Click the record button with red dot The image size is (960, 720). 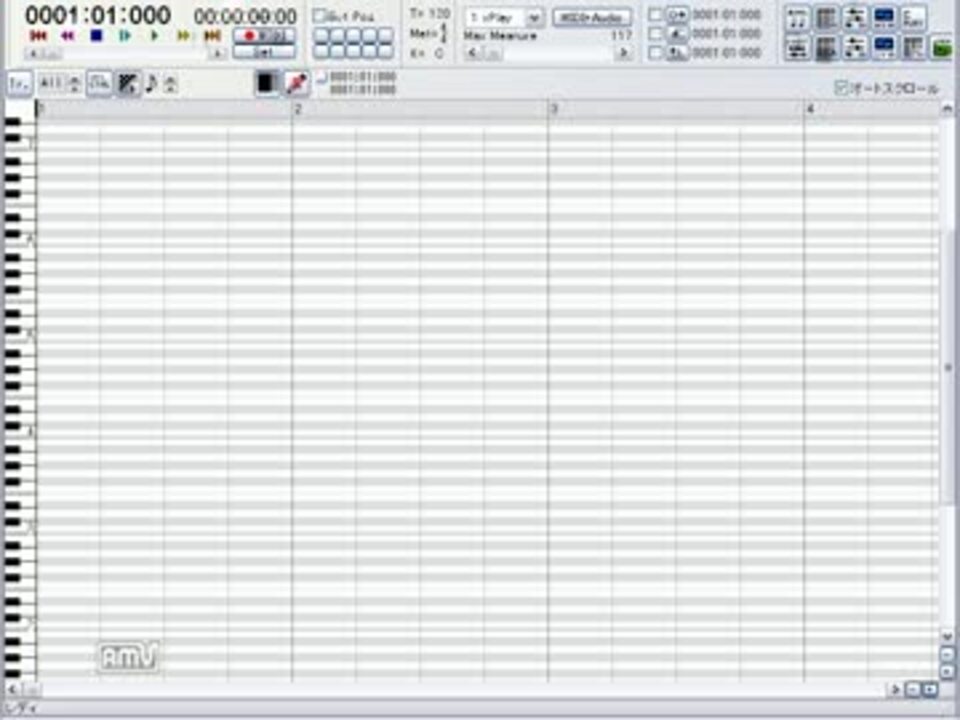tap(264, 36)
